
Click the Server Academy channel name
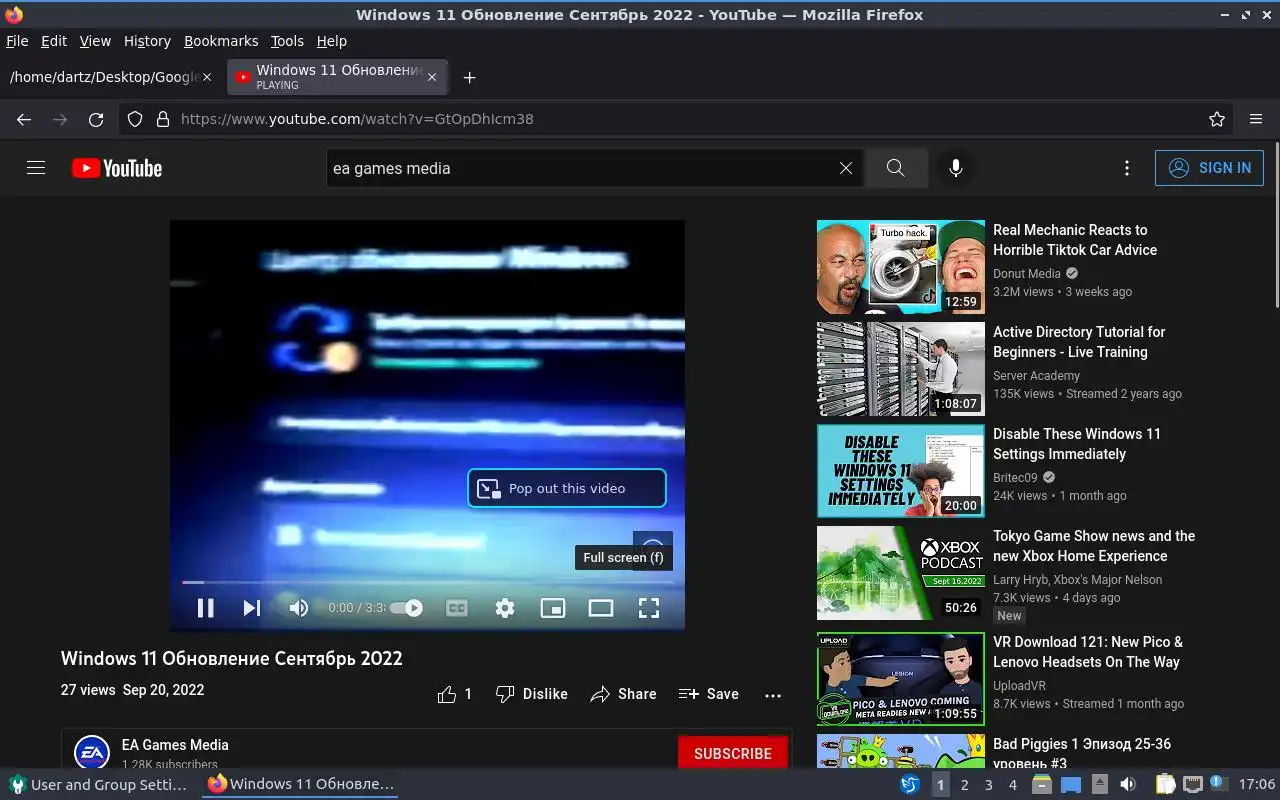1036,376
